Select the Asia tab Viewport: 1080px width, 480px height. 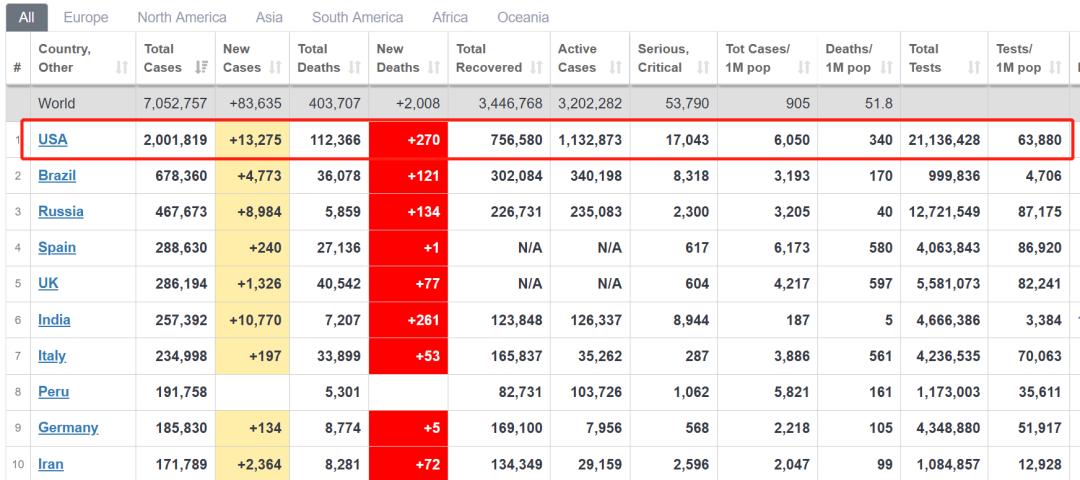tap(269, 17)
